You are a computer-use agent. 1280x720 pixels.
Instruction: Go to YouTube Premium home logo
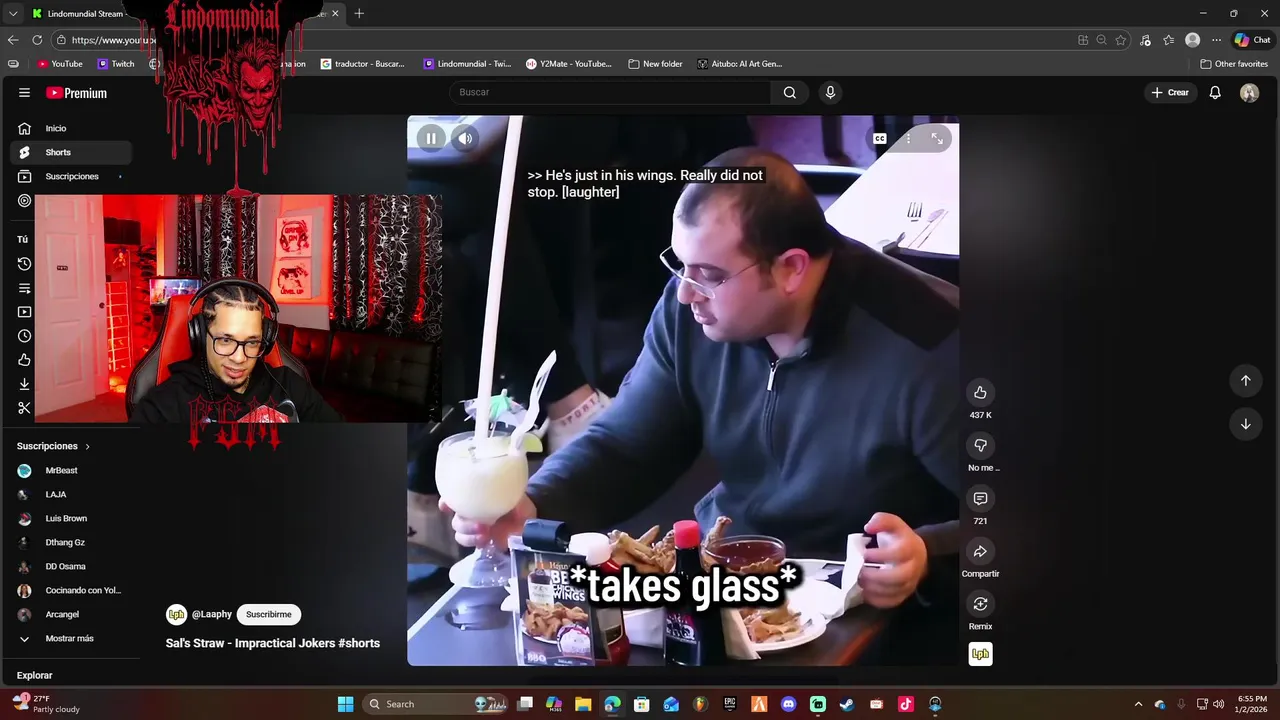(76, 93)
